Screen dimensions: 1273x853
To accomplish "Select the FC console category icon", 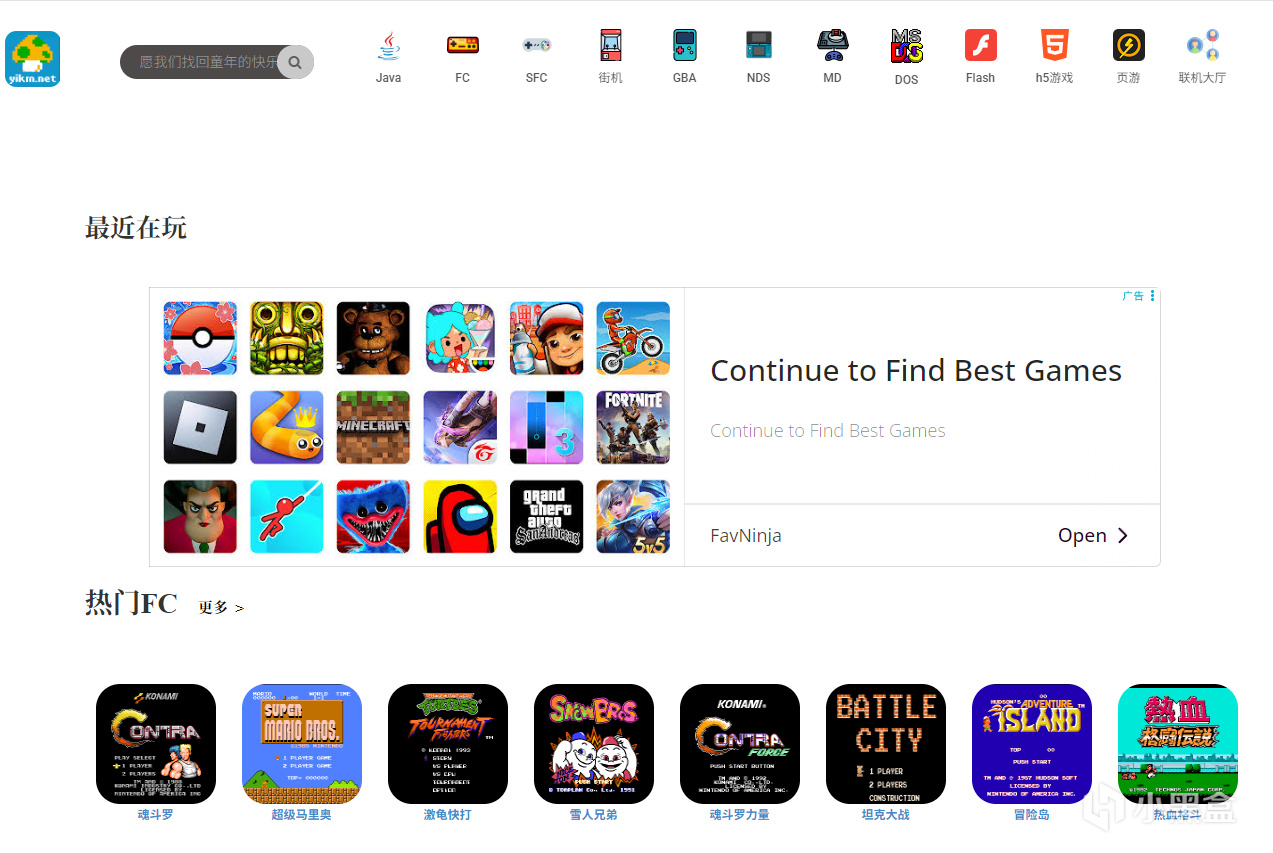I will coord(462,45).
